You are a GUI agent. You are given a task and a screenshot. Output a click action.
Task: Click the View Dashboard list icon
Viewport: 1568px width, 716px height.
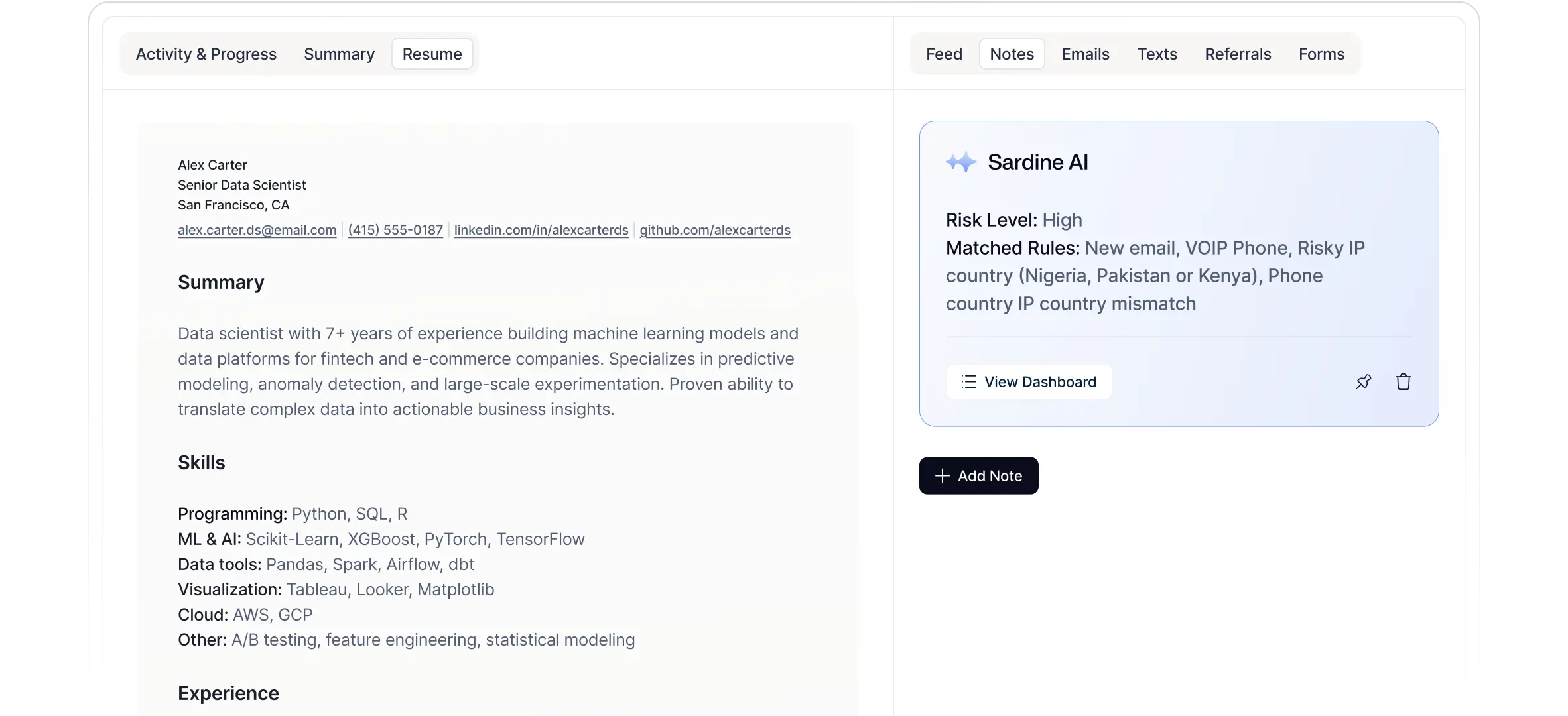(969, 382)
